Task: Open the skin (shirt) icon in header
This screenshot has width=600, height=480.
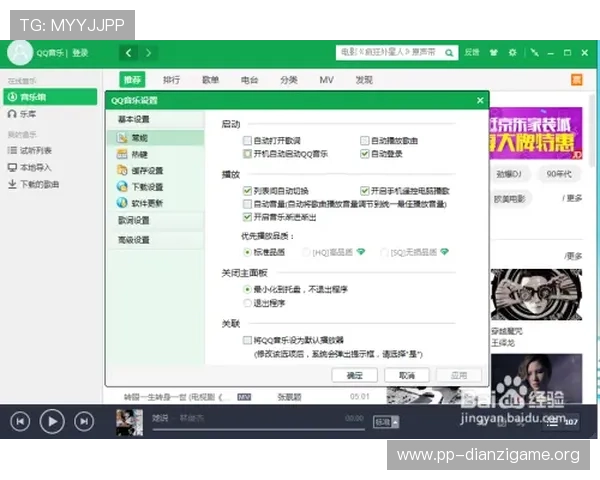Action: pyautogui.click(x=494, y=52)
